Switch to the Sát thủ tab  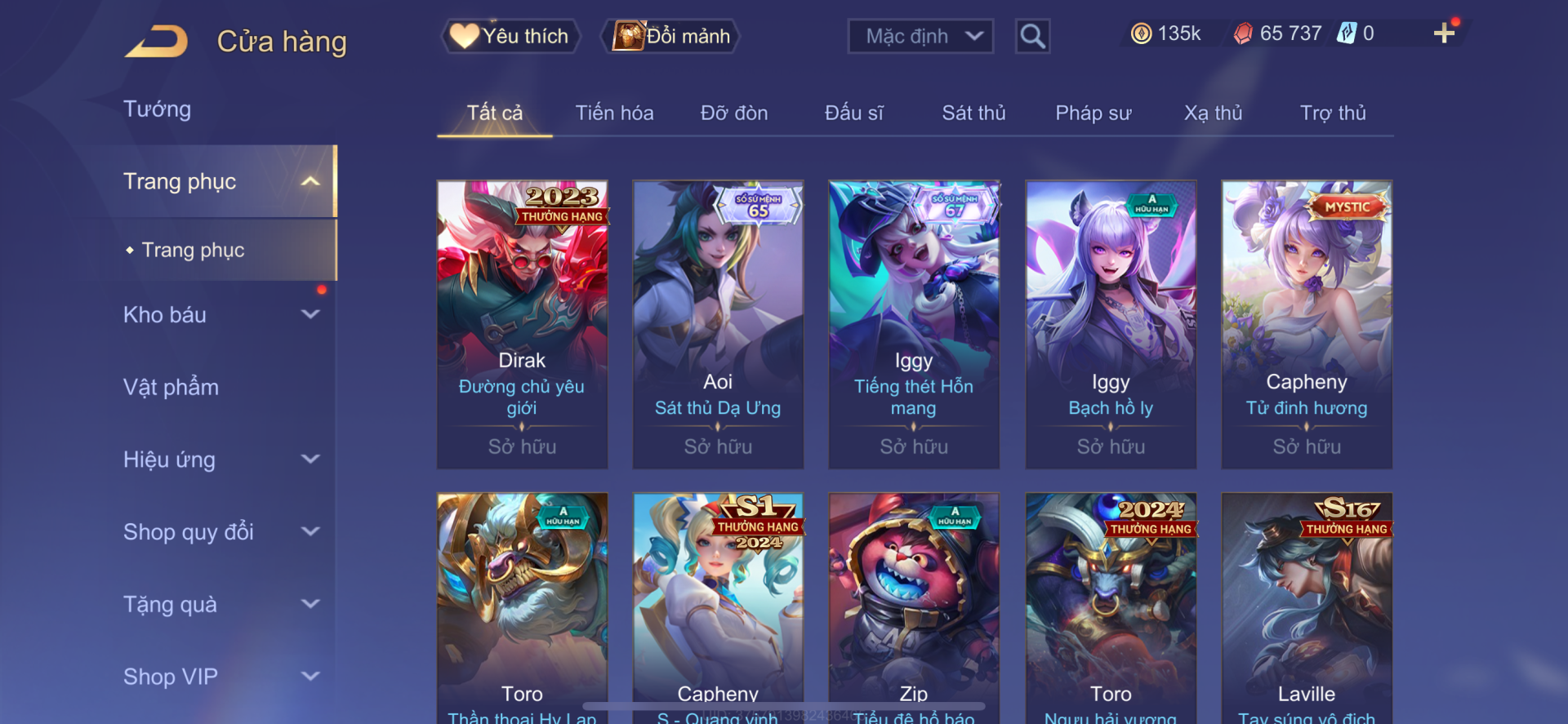pyautogui.click(x=973, y=113)
